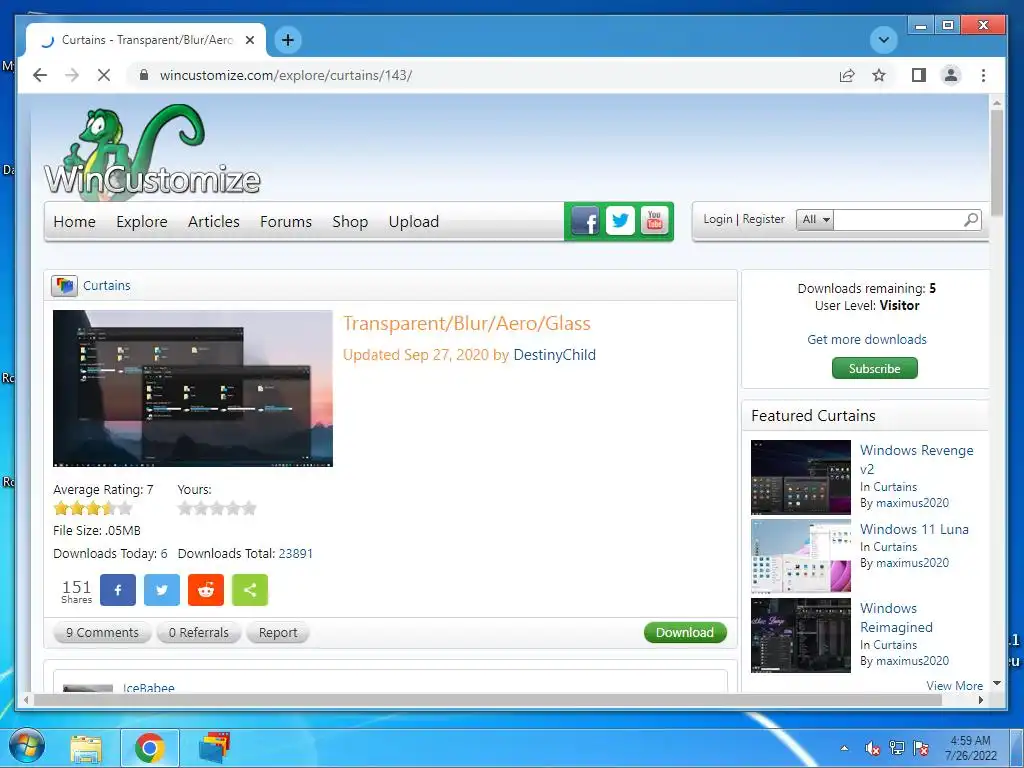
Task: Click the muted volume tray icon
Action: point(872,749)
